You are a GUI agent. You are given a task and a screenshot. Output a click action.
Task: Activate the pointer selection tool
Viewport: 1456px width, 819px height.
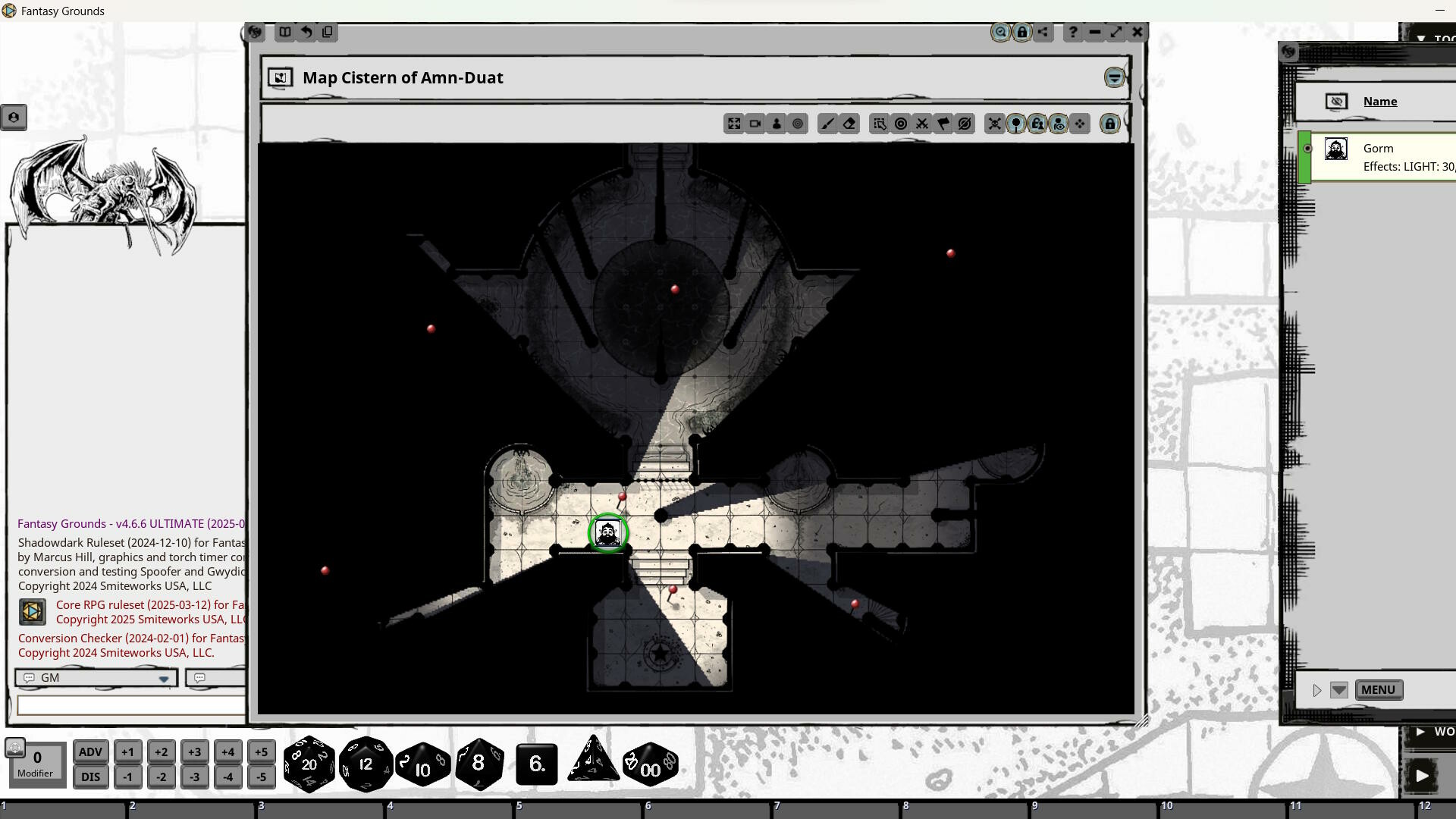tap(880, 124)
